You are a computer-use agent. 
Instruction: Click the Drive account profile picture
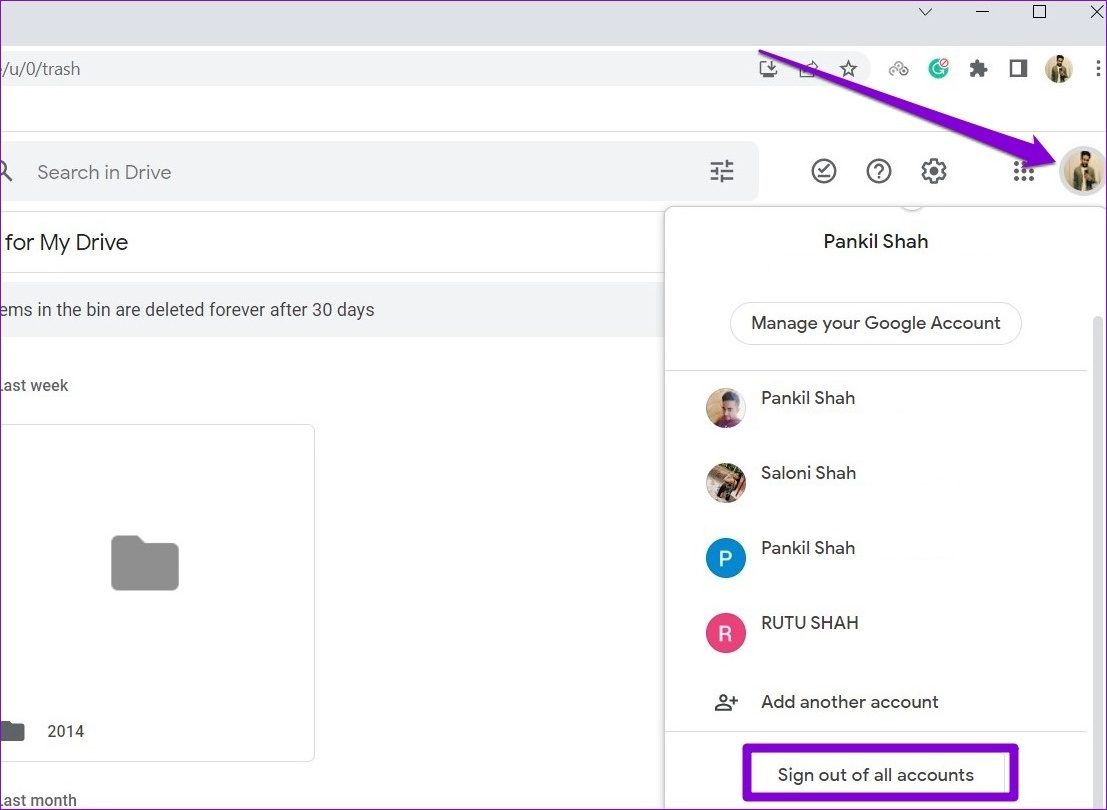(x=1082, y=170)
